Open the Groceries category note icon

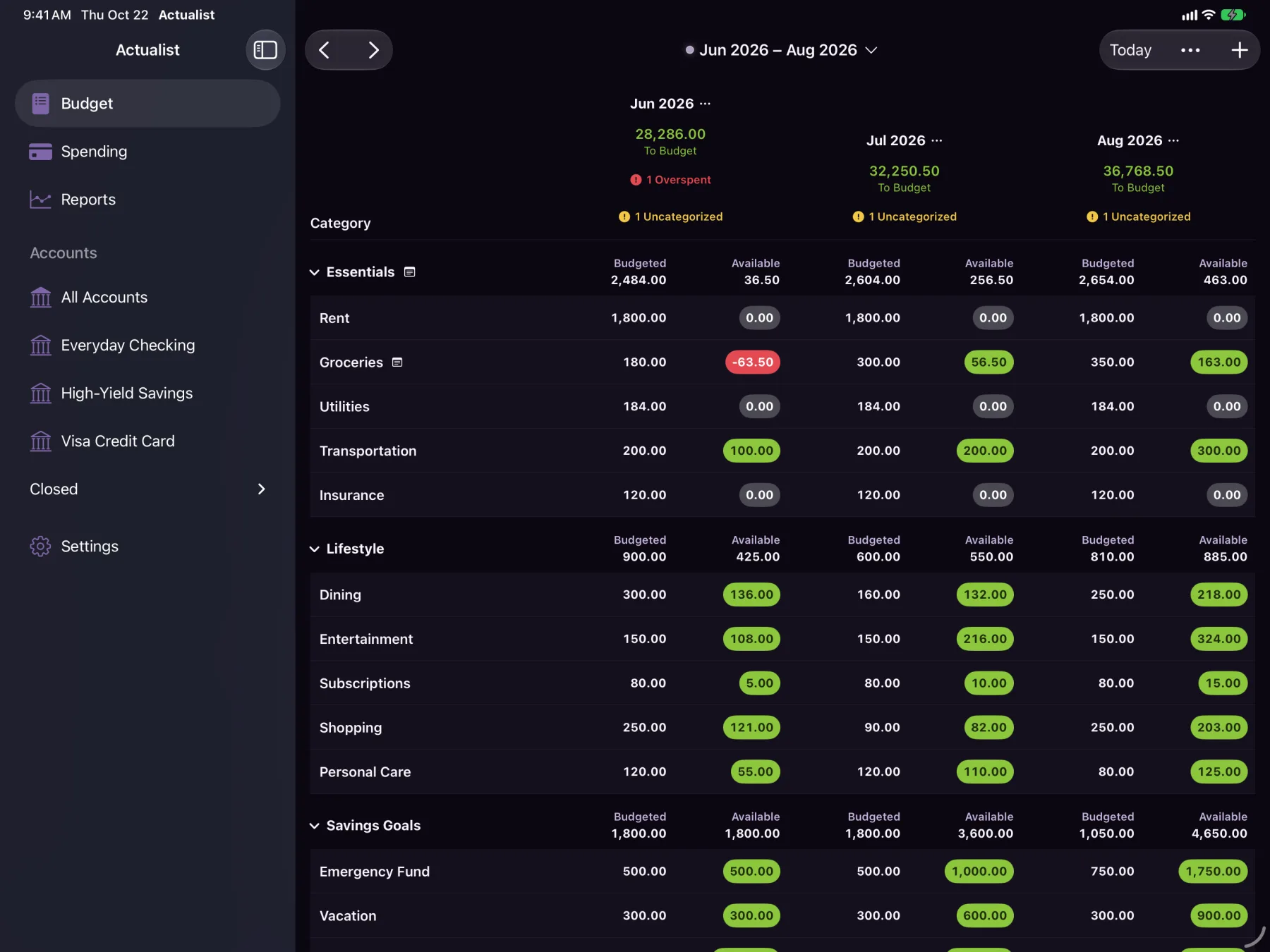click(x=397, y=362)
